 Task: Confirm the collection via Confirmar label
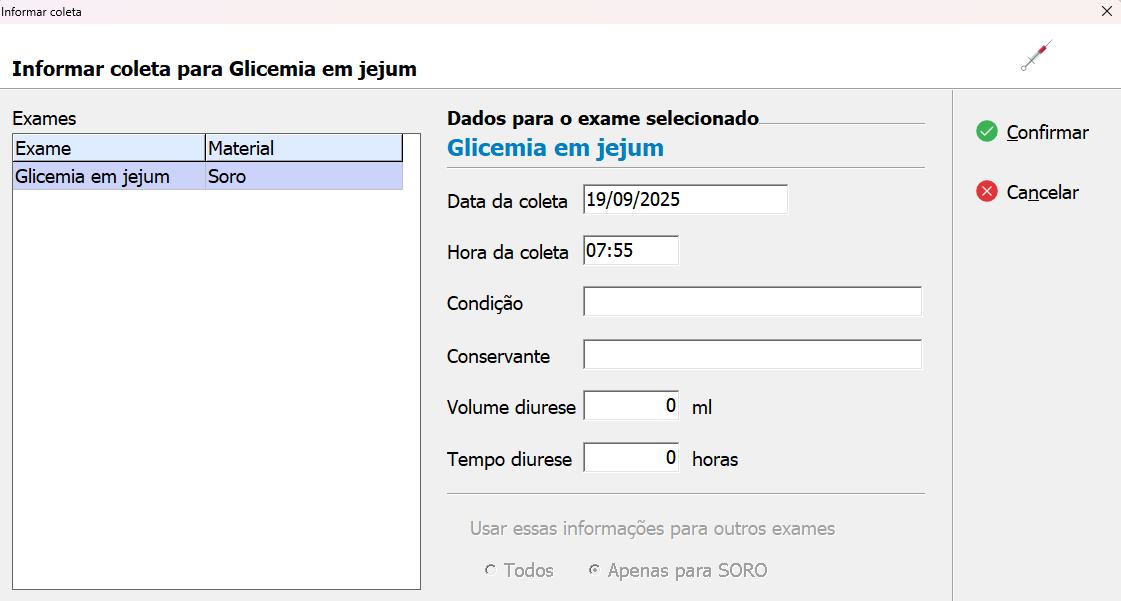pyautogui.click(x=1047, y=132)
